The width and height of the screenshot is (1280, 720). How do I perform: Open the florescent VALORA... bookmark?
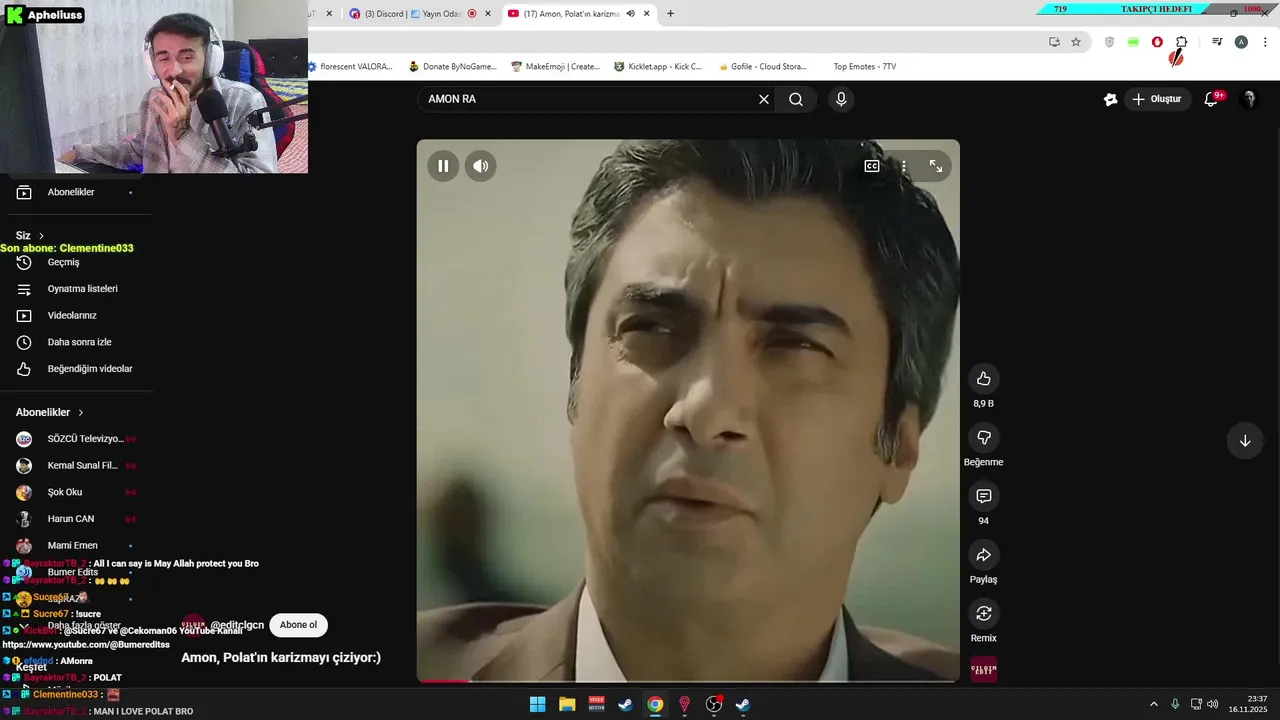click(x=350, y=67)
